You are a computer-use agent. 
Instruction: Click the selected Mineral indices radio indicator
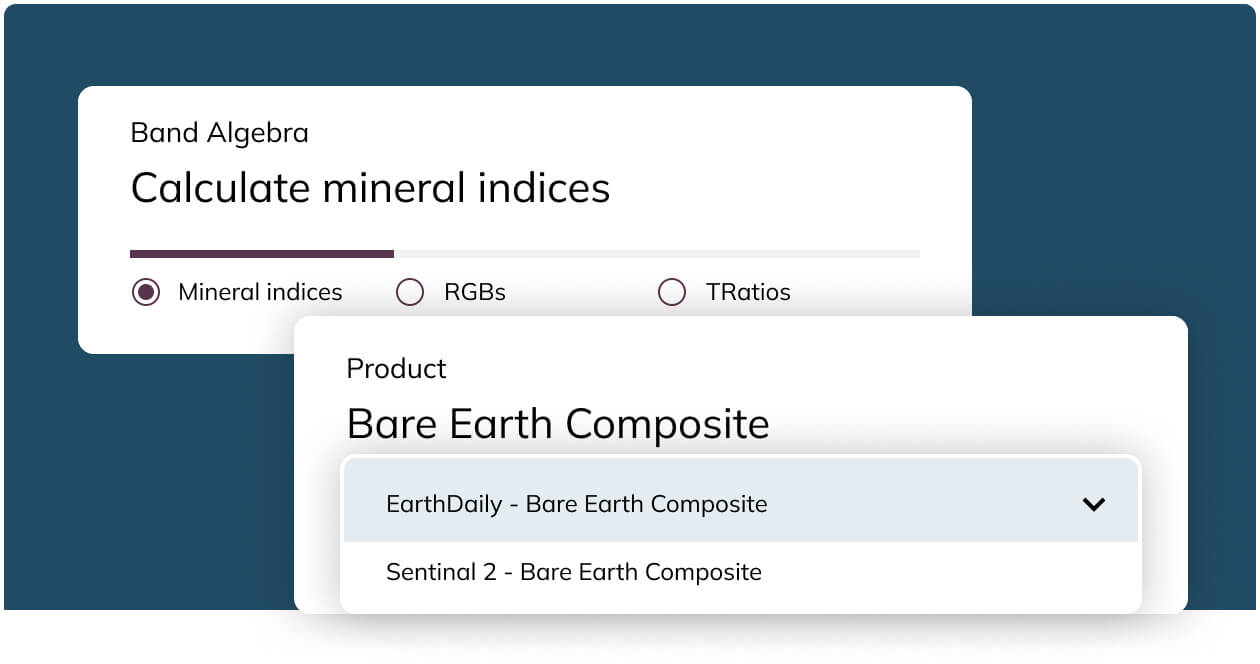pos(147,292)
